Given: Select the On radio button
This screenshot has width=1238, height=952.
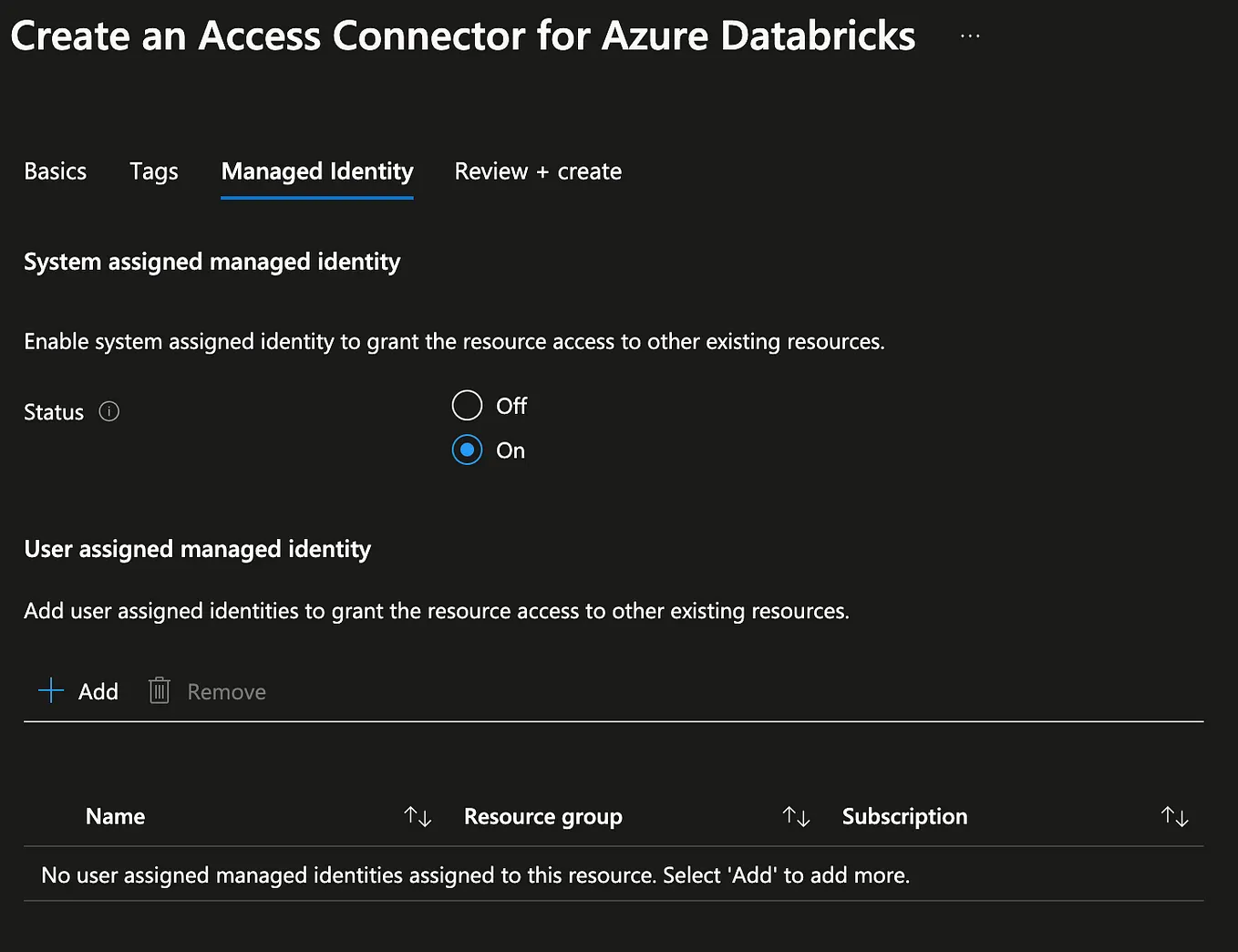Looking at the screenshot, I should click(x=467, y=450).
